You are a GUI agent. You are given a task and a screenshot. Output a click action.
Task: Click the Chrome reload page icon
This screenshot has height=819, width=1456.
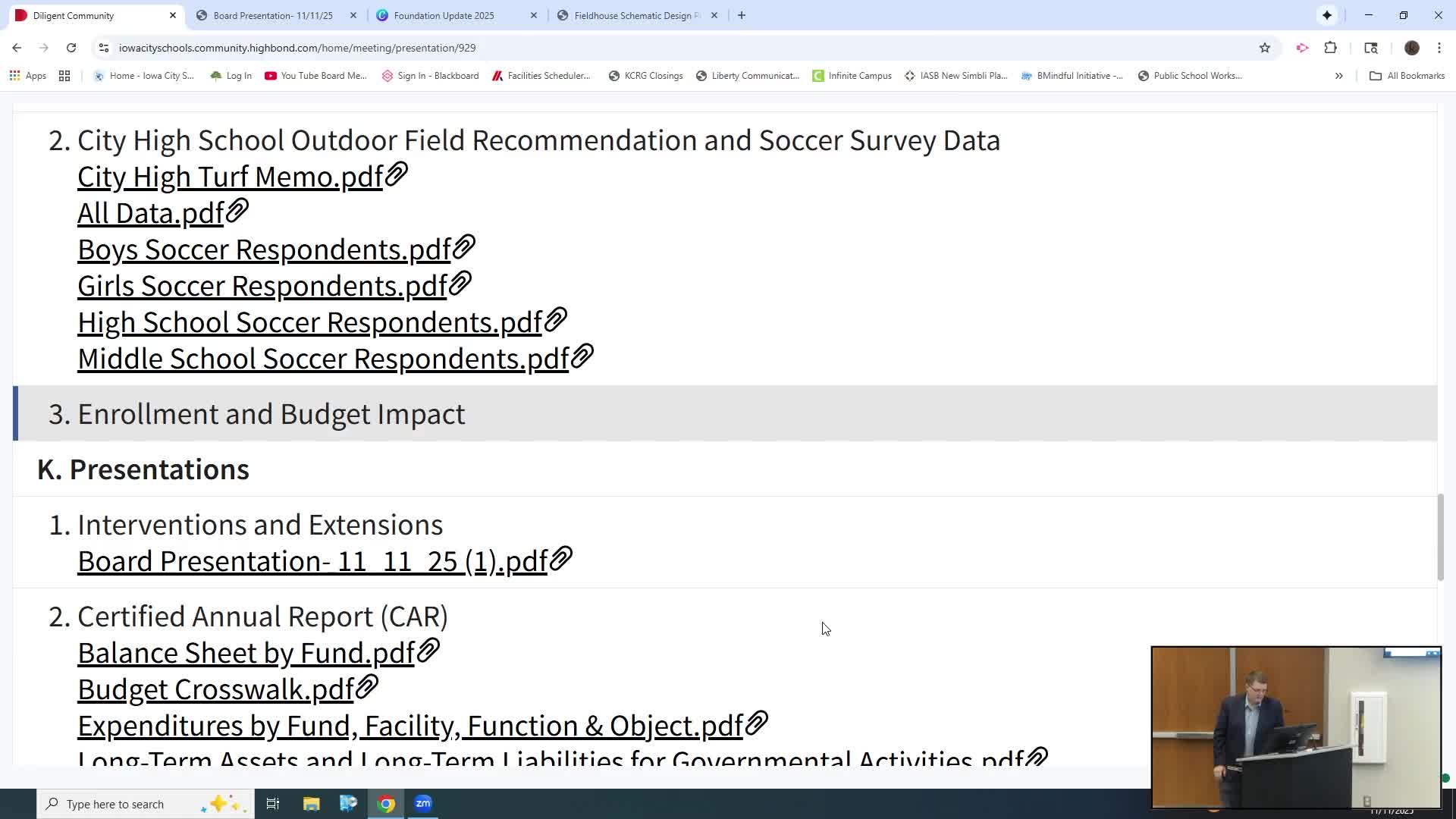(71, 48)
